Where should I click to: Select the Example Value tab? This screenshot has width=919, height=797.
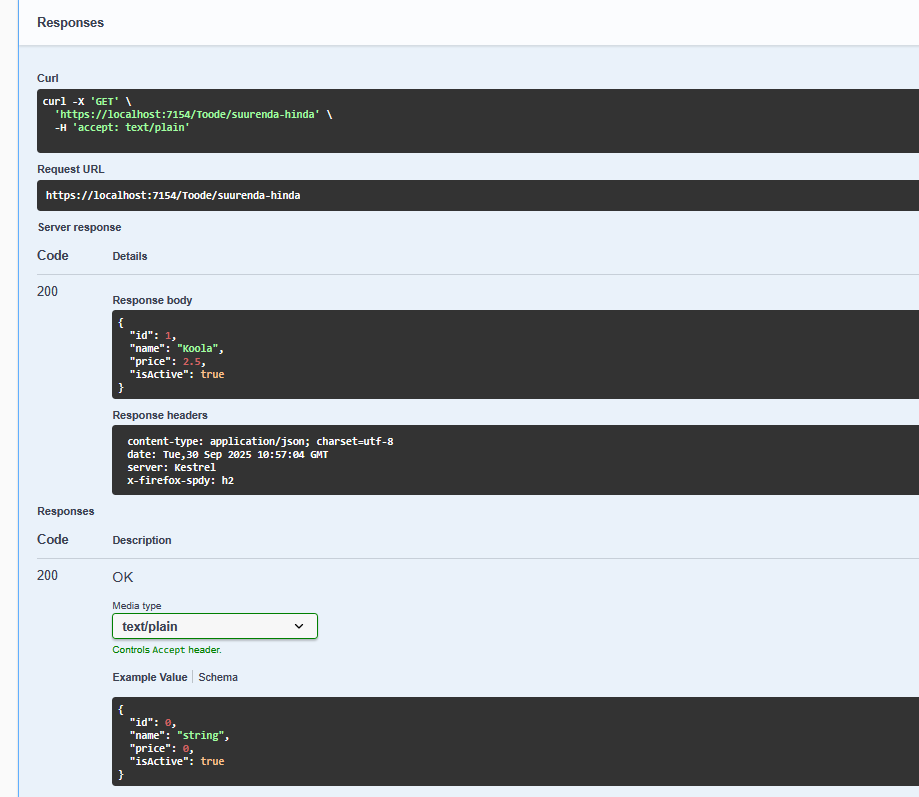(149, 677)
